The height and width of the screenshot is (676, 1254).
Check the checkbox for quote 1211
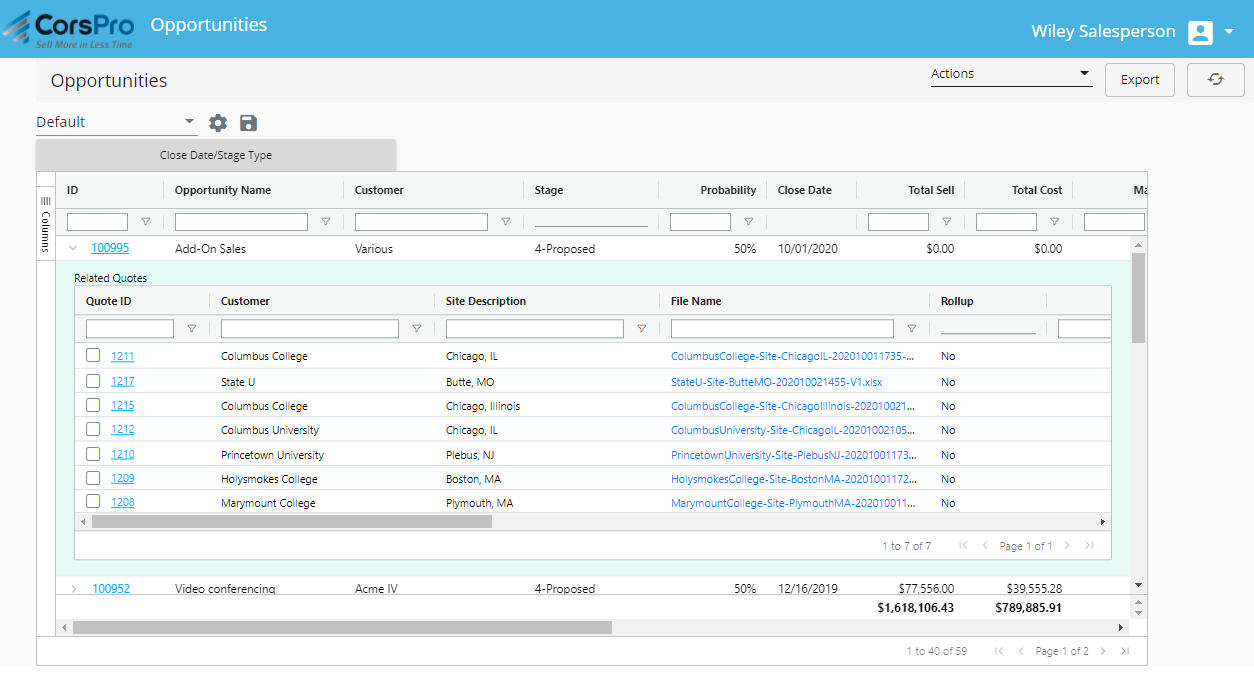pyautogui.click(x=93, y=355)
